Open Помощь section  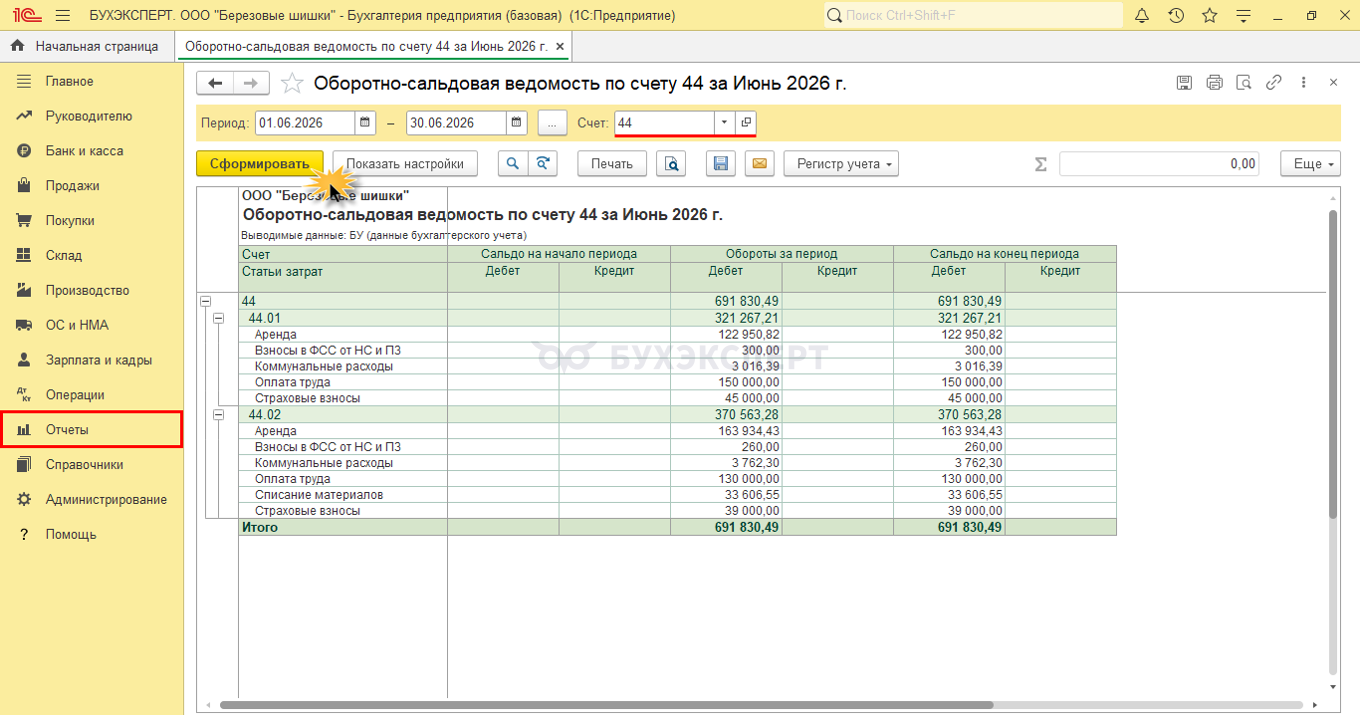[x=92, y=535]
